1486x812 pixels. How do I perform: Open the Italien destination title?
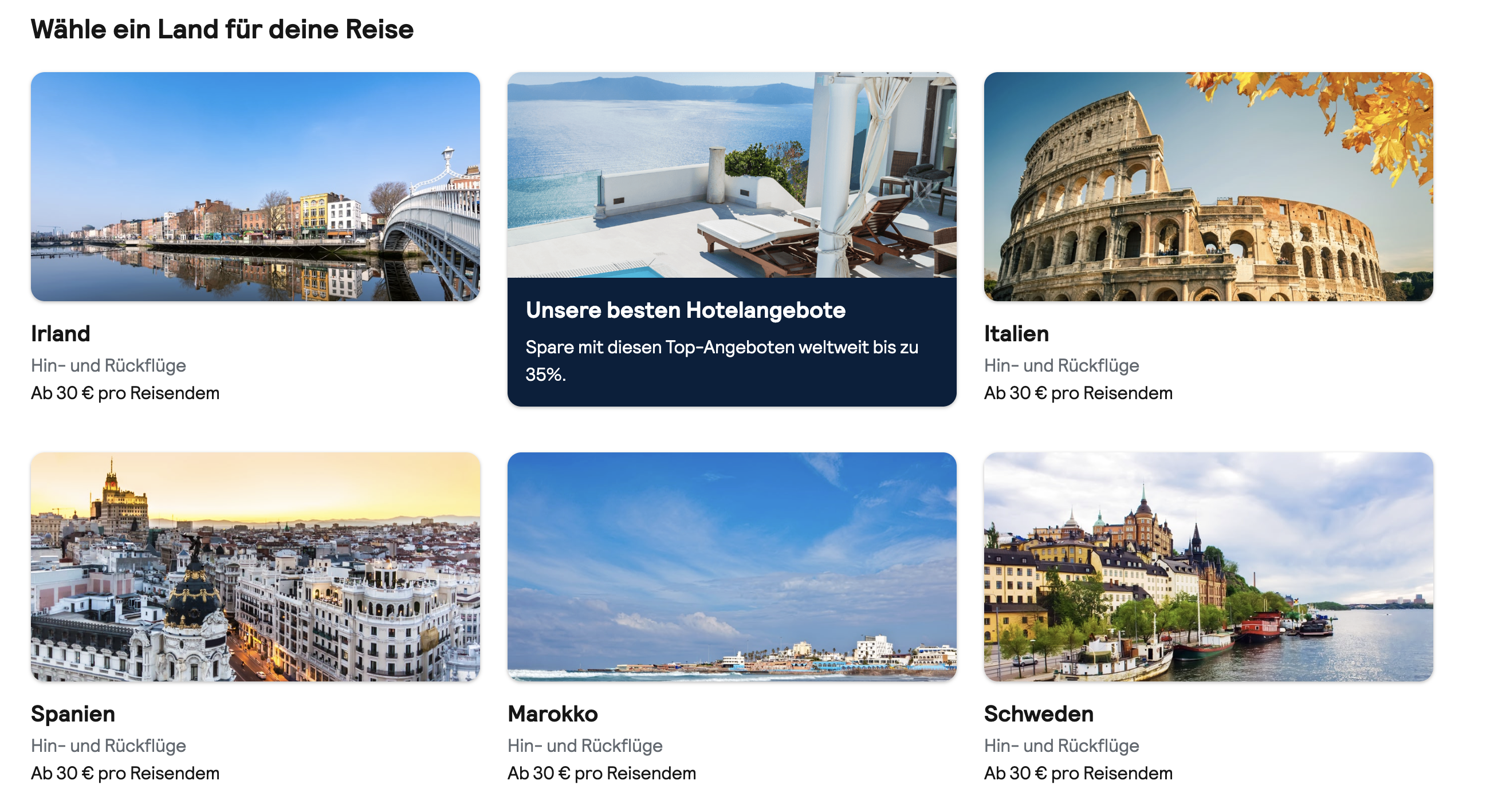1016,333
